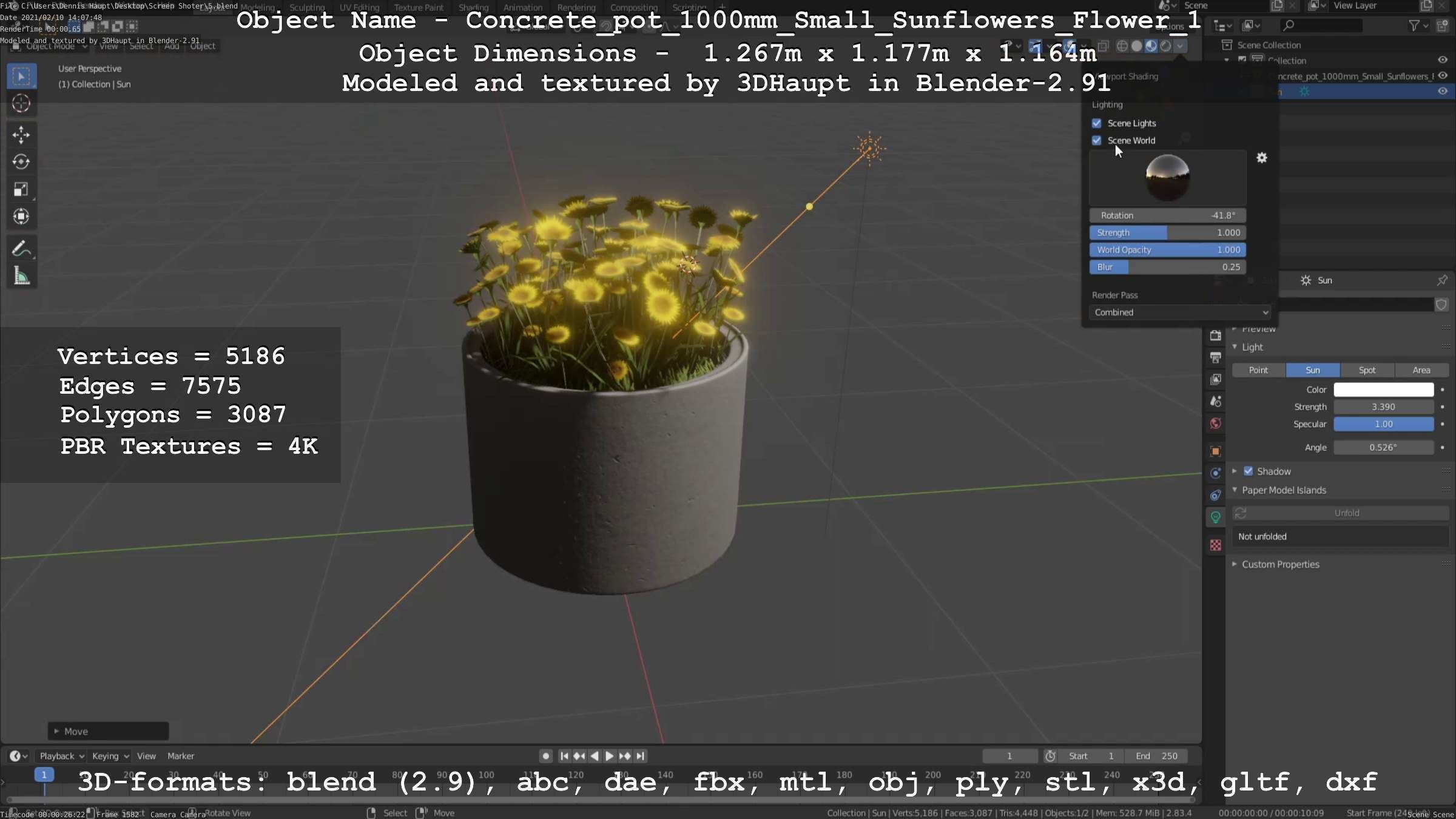Expand the Move operator panel
This screenshot has height=819, width=1456.
point(56,732)
